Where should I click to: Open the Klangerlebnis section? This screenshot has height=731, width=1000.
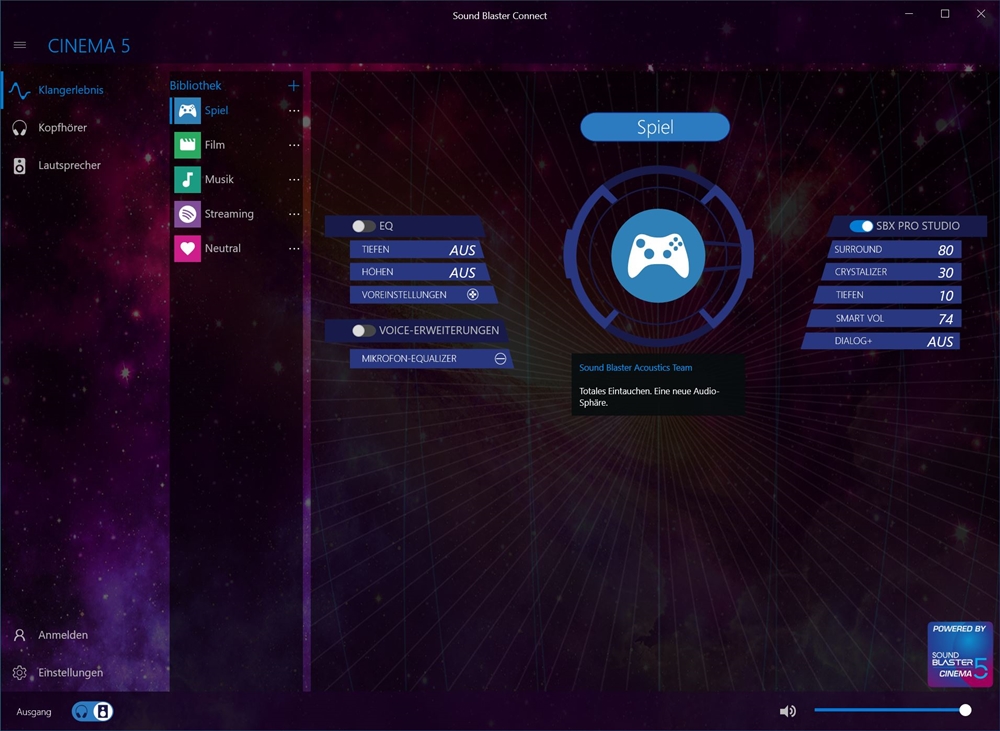[x=71, y=90]
